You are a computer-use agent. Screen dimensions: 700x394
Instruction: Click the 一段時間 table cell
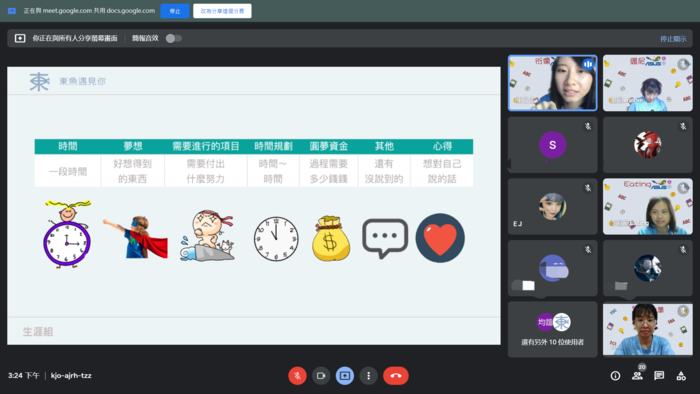point(68,171)
